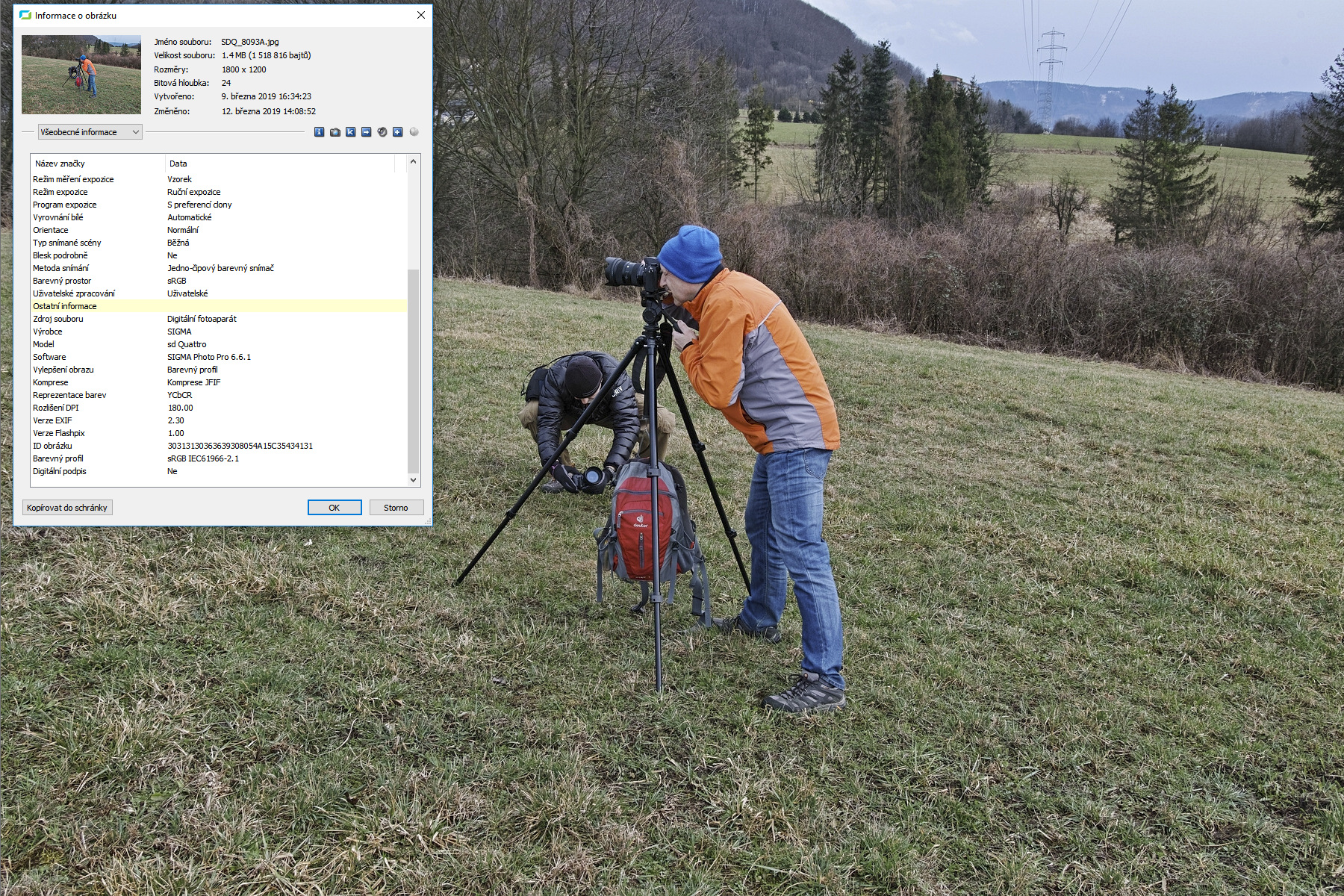Click the speaker audio icon
Image resolution: width=1344 pixels, height=896 pixels.
pyautogui.click(x=382, y=132)
